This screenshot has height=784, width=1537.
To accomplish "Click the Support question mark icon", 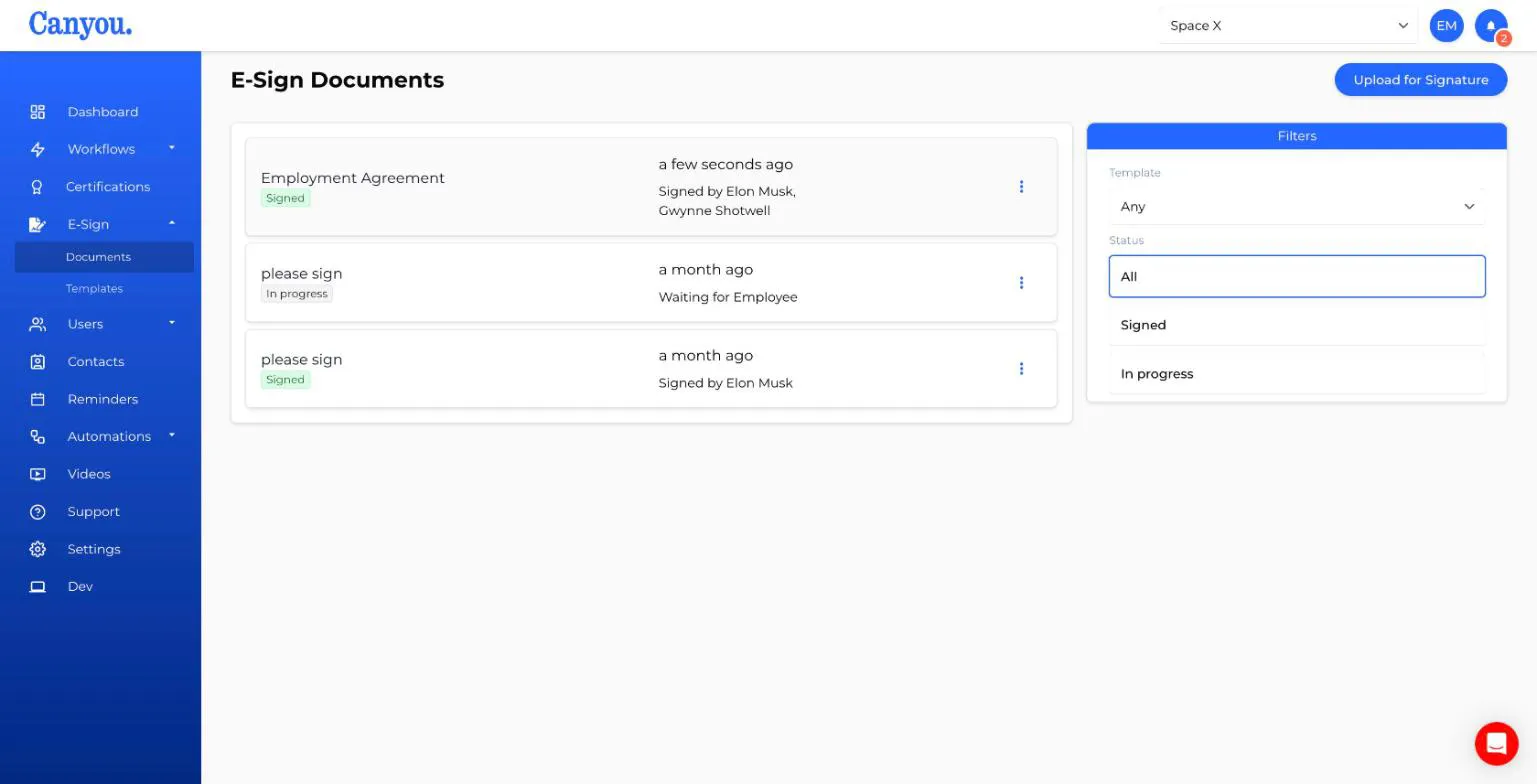I will (38, 512).
